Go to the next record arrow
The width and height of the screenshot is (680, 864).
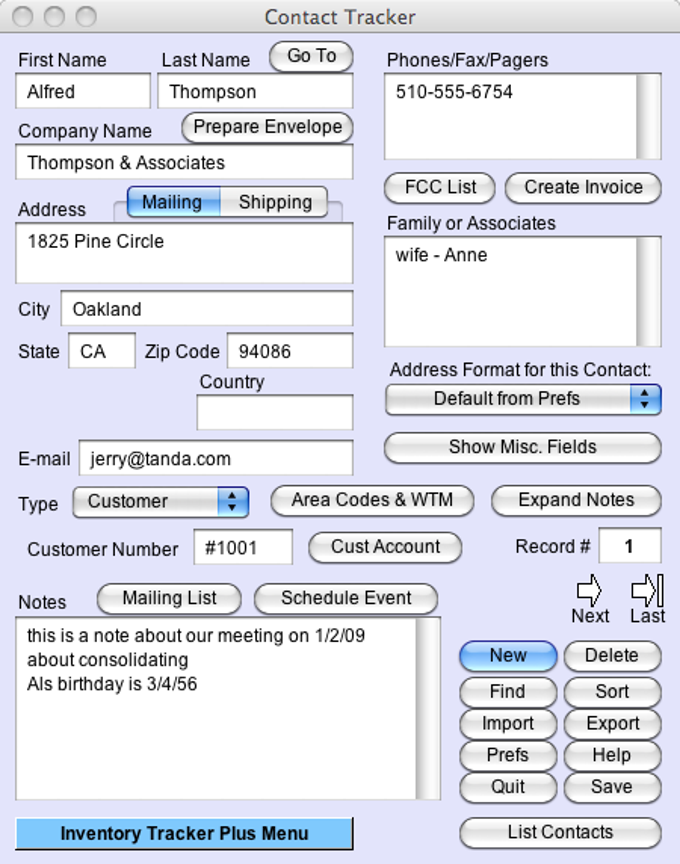click(589, 590)
